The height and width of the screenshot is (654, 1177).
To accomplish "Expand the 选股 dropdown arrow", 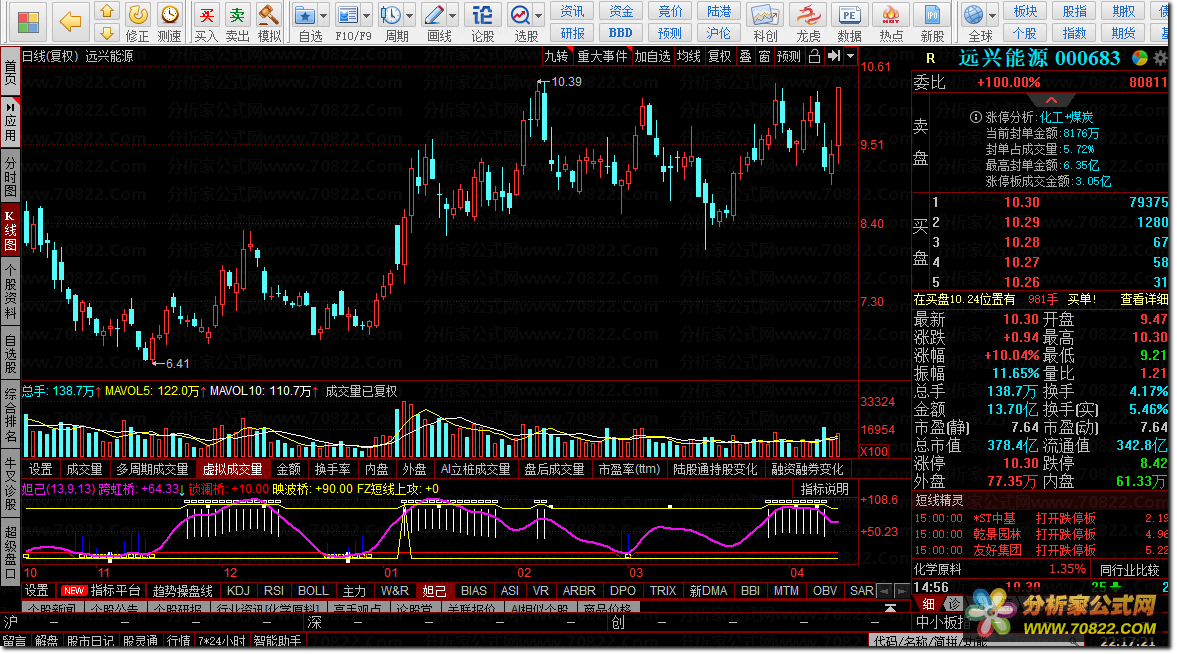I will tap(539, 16).
